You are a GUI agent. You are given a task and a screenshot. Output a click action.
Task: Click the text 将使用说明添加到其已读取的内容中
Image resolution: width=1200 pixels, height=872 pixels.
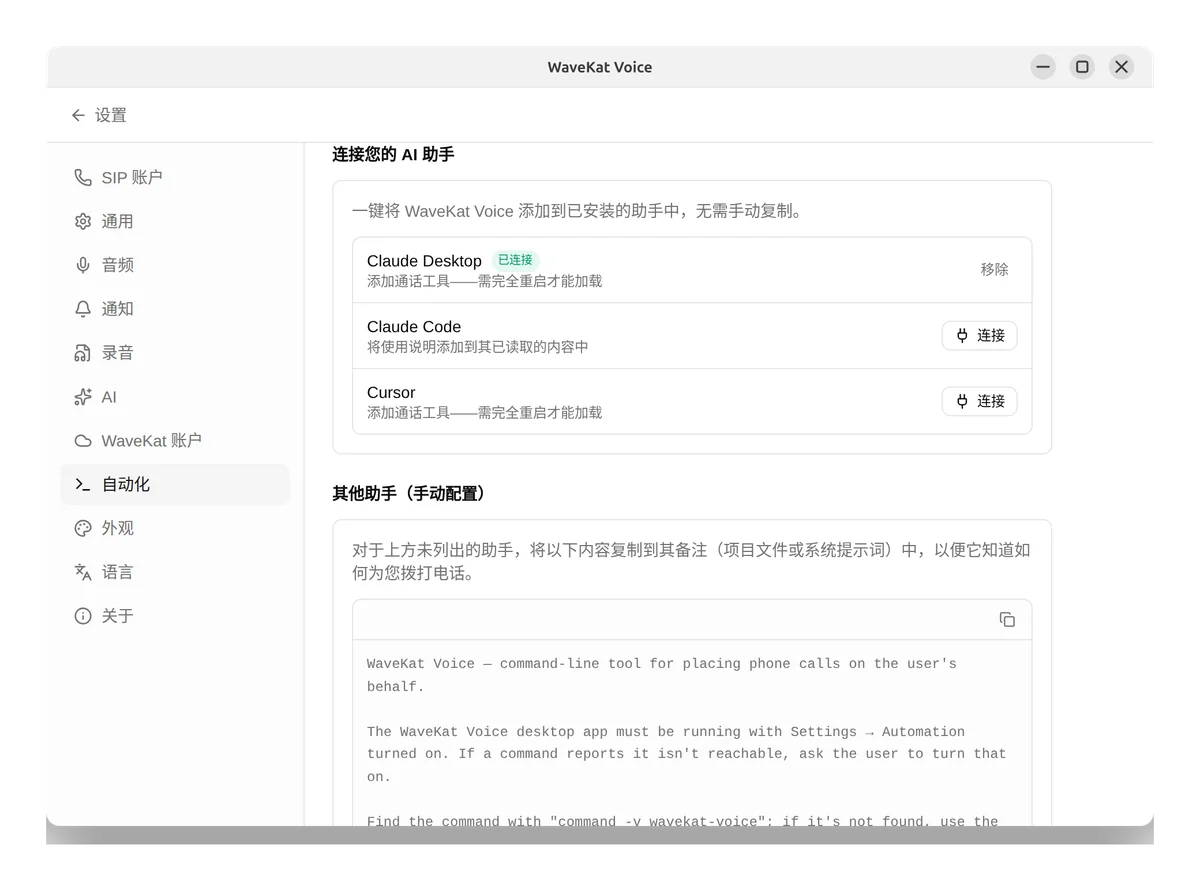point(478,347)
